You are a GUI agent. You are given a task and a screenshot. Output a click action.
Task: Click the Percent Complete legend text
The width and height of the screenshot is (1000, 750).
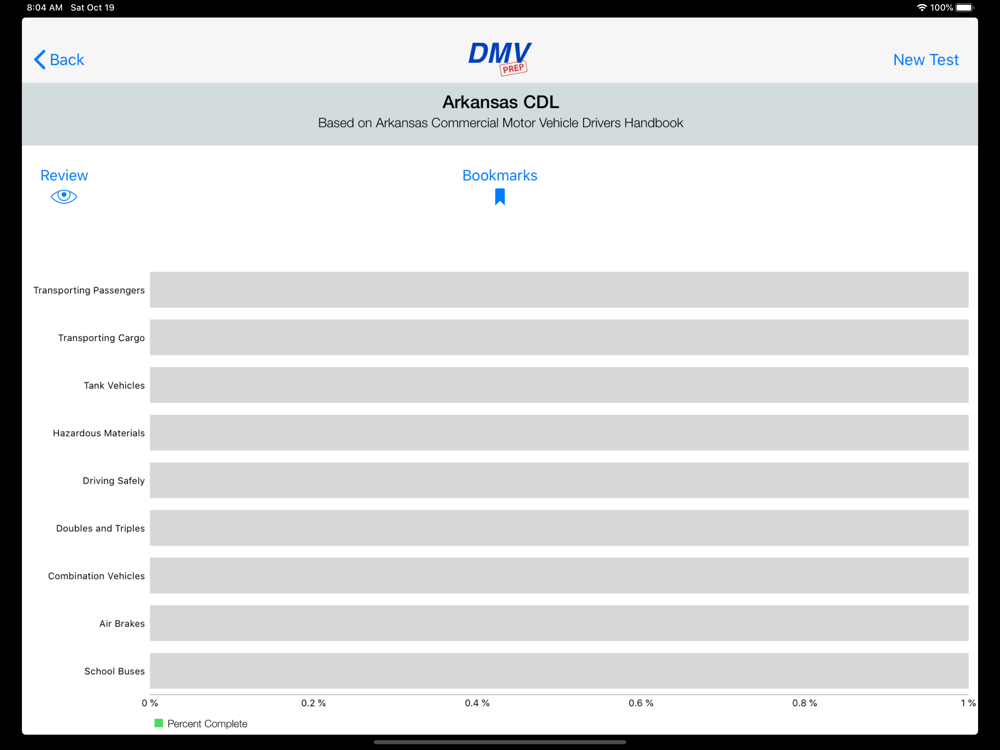pyautogui.click(x=207, y=724)
